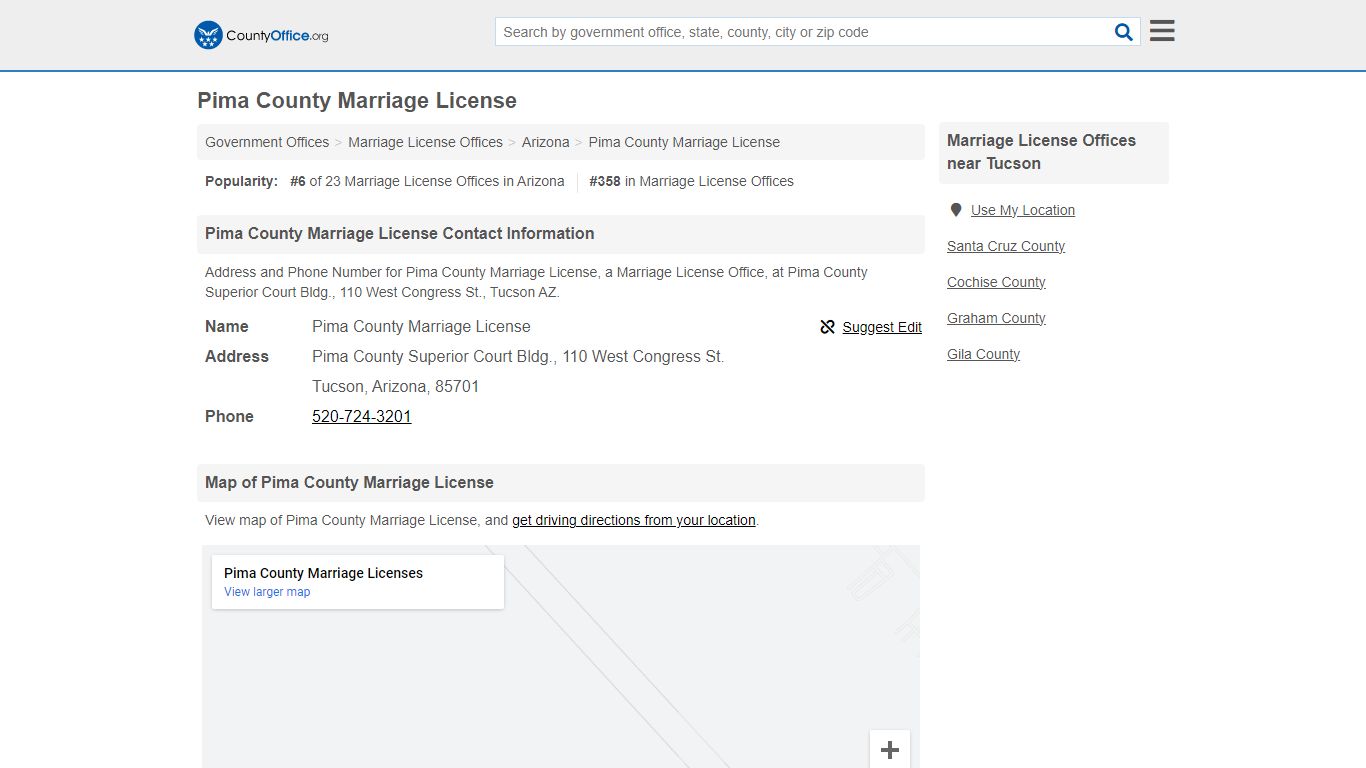Click Use My Location
This screenshot has height=768, width=1366.
pos(1023,210)
